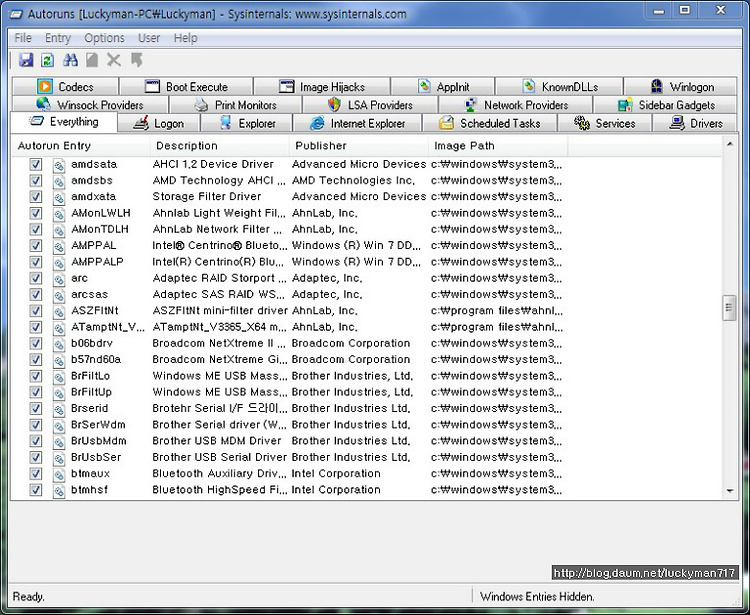Select the BrUsbSer entry name
The image size is (750, 615).
tap(96, 457)
